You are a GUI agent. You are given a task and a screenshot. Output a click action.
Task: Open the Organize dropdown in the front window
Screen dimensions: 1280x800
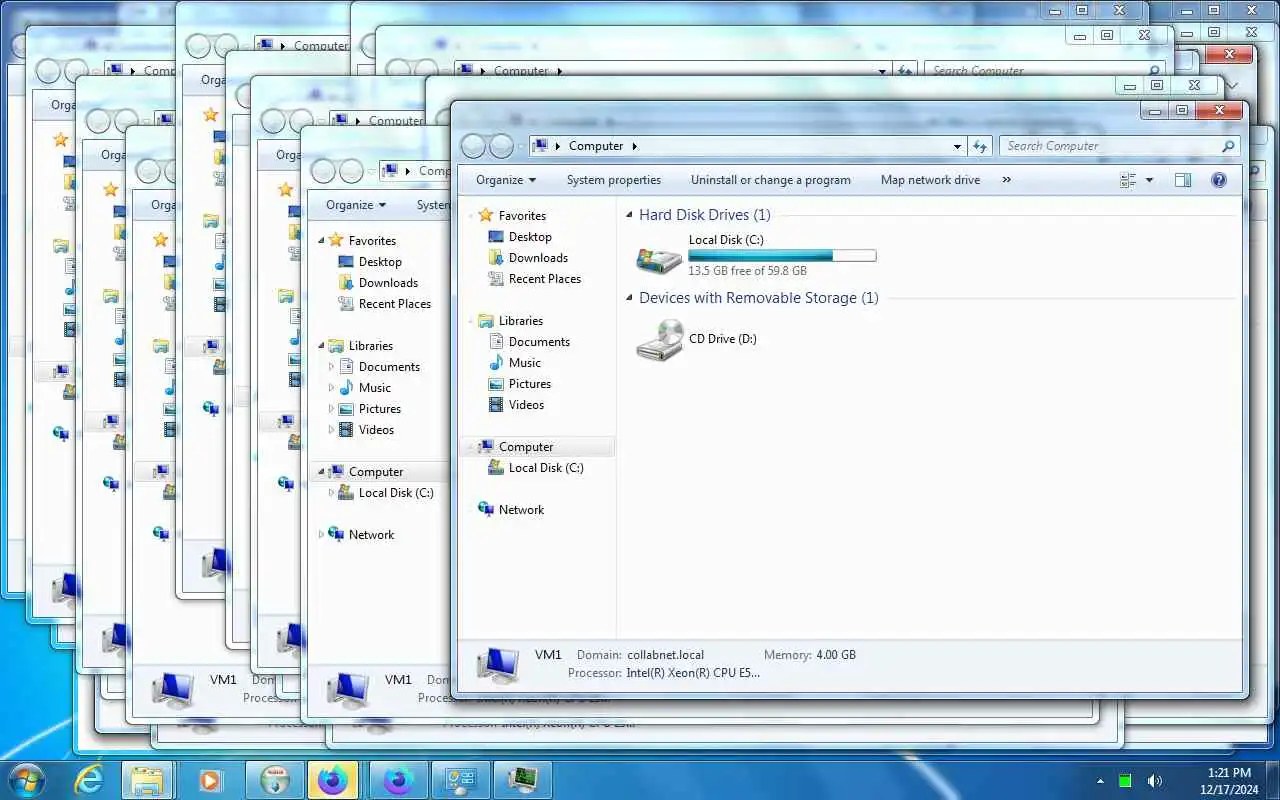[x=506, y=180]
